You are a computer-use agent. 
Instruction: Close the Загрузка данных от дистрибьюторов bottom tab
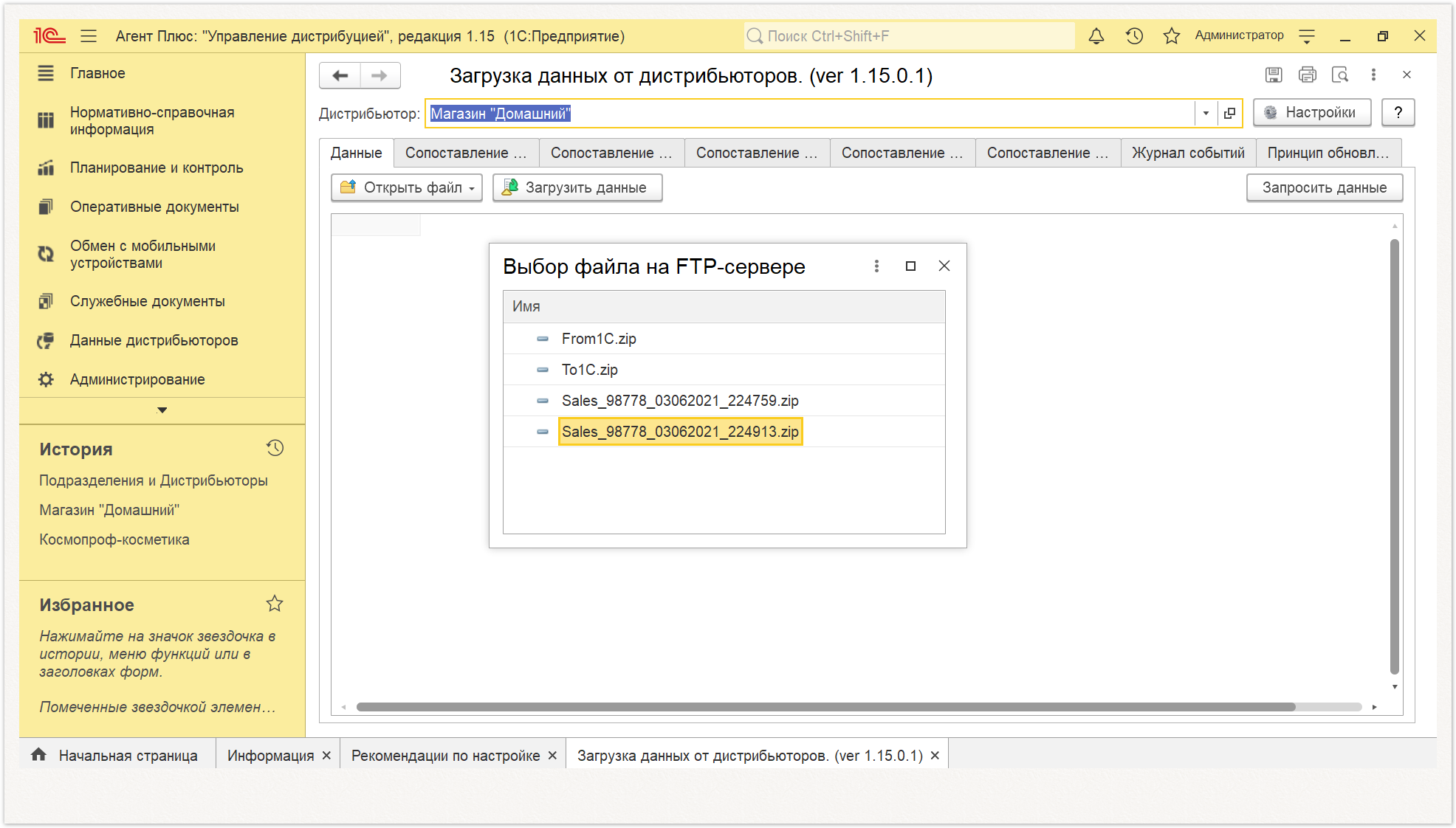click(x=935, y=756)
